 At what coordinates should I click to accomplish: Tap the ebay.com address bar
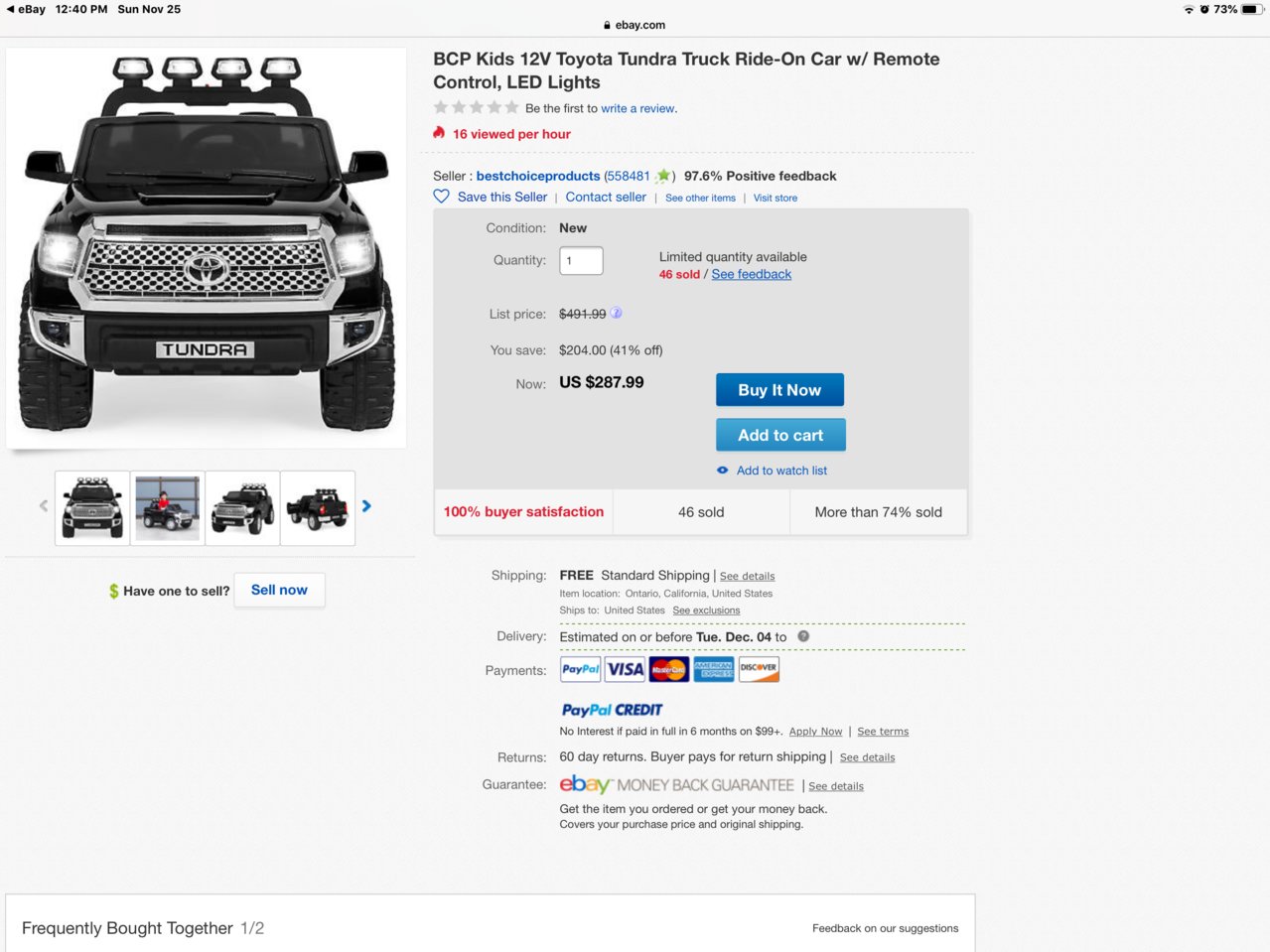[635, 25]
